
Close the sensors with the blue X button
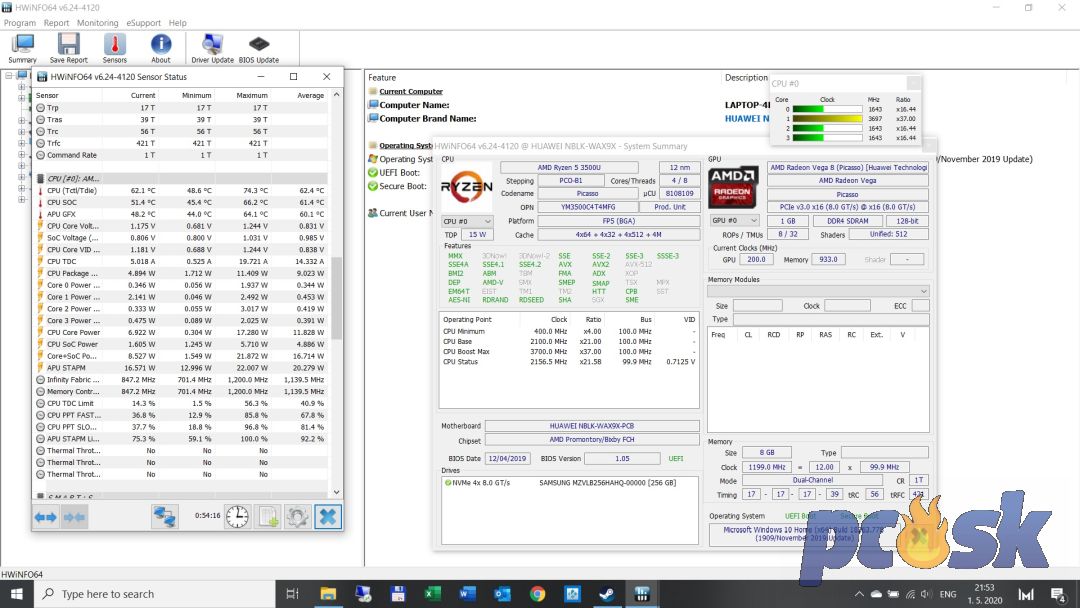328,516
